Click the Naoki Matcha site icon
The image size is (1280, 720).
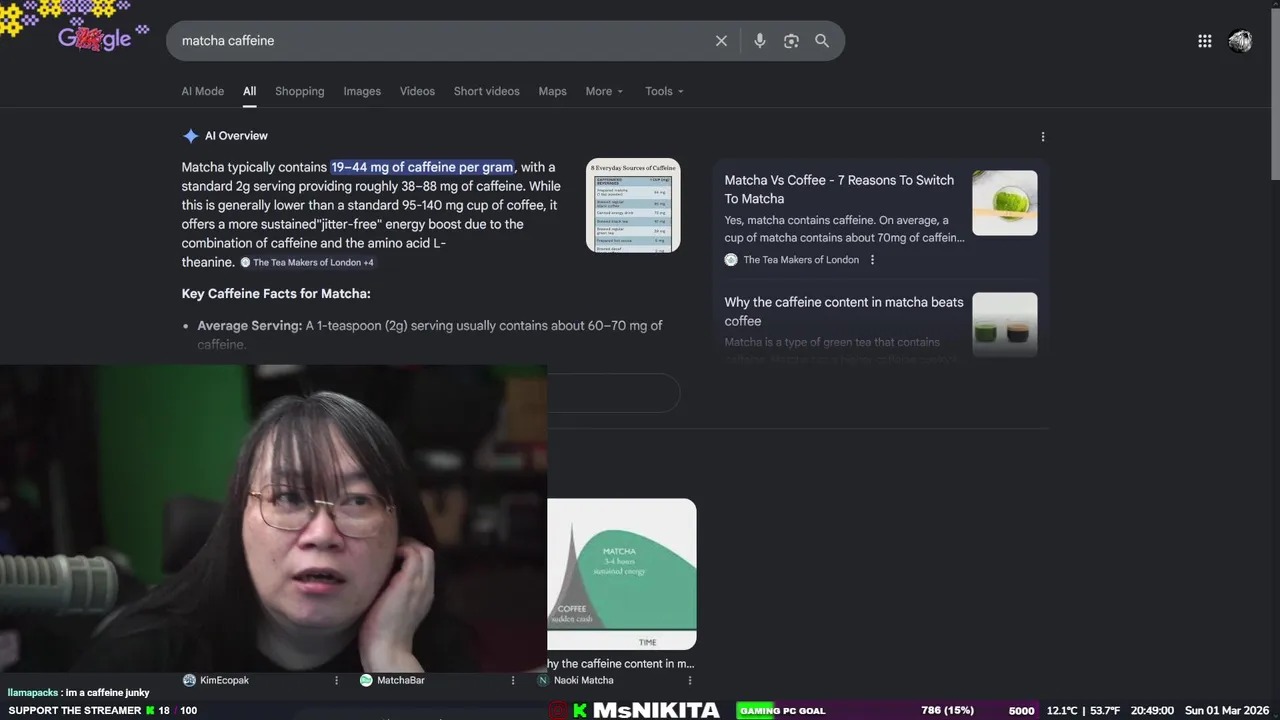[x=543, y=680]
